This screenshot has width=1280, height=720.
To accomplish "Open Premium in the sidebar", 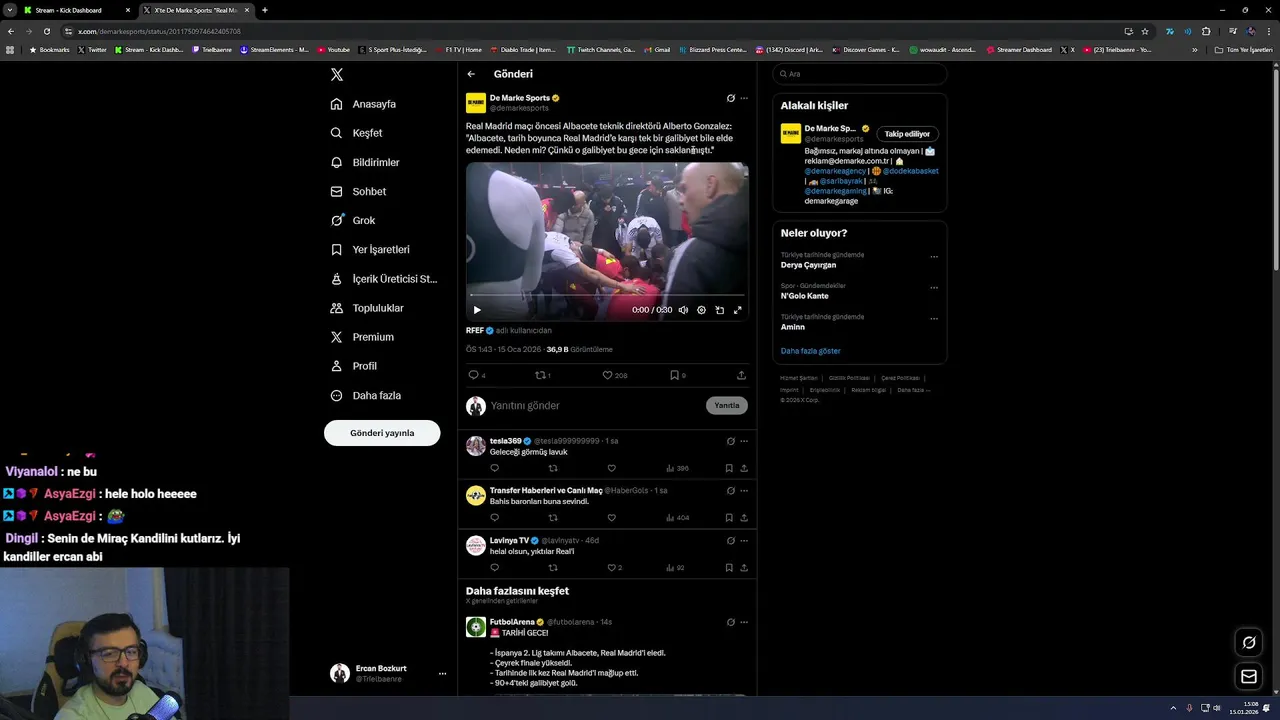I will (x=363, y=337).
